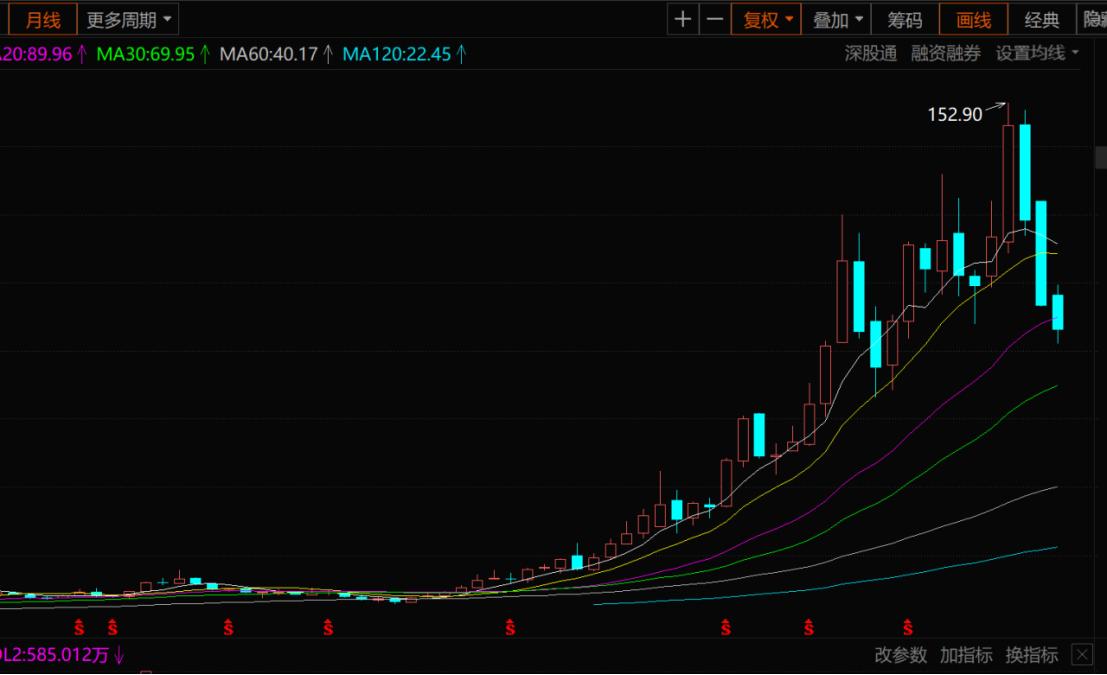The image size is (1107, 675).
Task: Switch to 经典 classic mode
Action: (1042, 19)
